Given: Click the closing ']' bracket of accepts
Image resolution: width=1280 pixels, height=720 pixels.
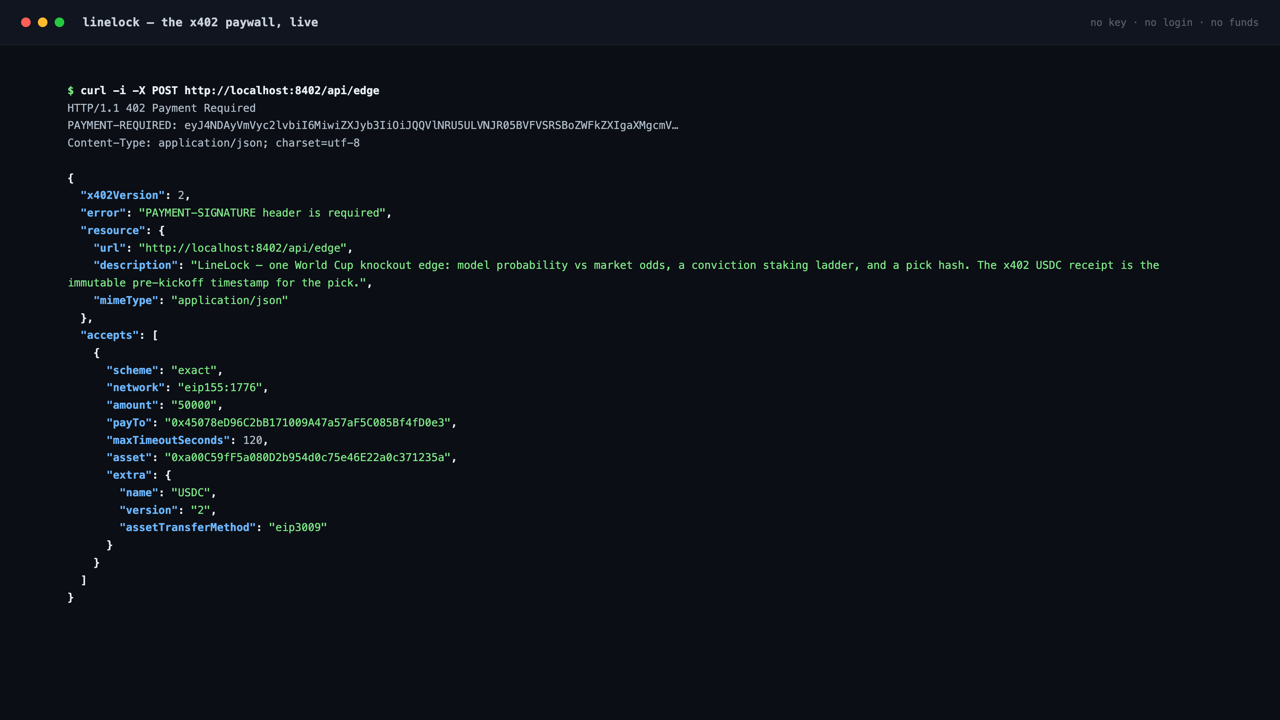Looking at the screenshot, I should (83, 580).
